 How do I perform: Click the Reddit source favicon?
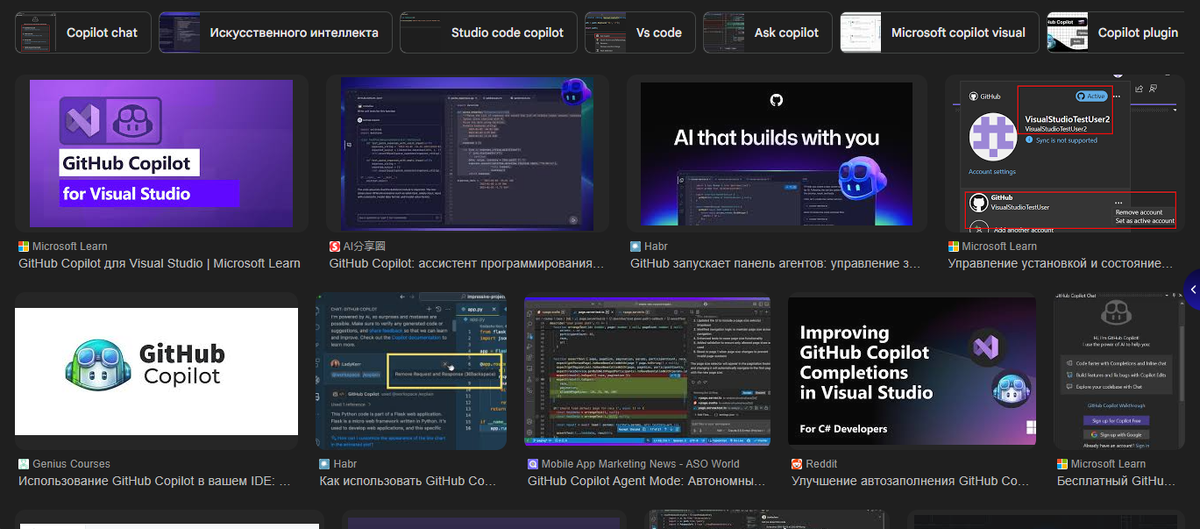(796, 464)
